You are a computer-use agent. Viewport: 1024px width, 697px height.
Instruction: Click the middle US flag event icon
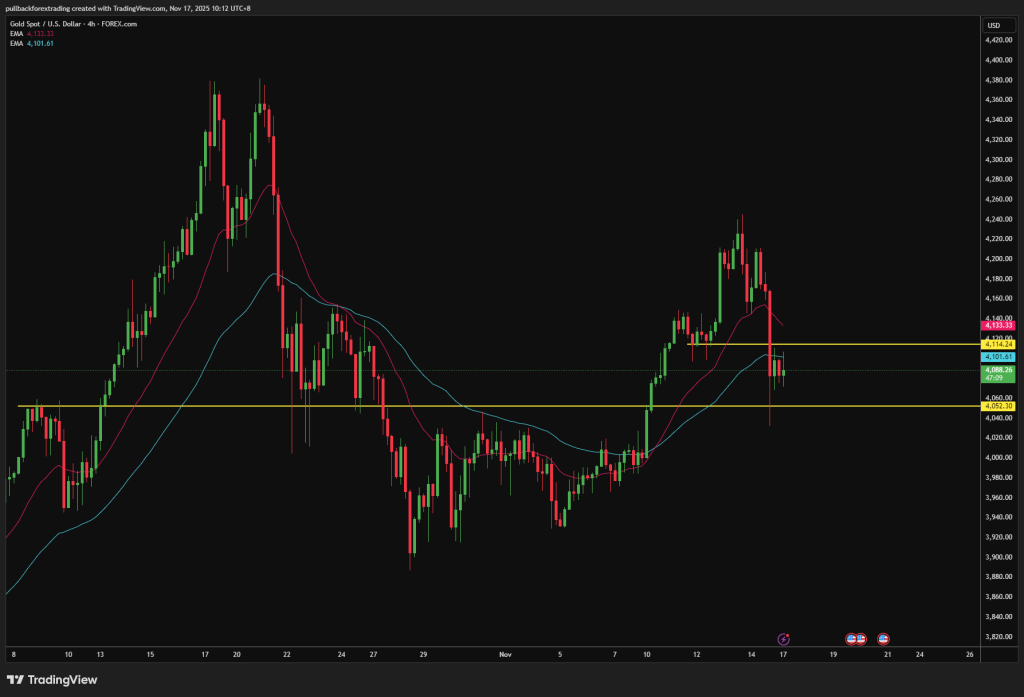click(x=861, y=638)
